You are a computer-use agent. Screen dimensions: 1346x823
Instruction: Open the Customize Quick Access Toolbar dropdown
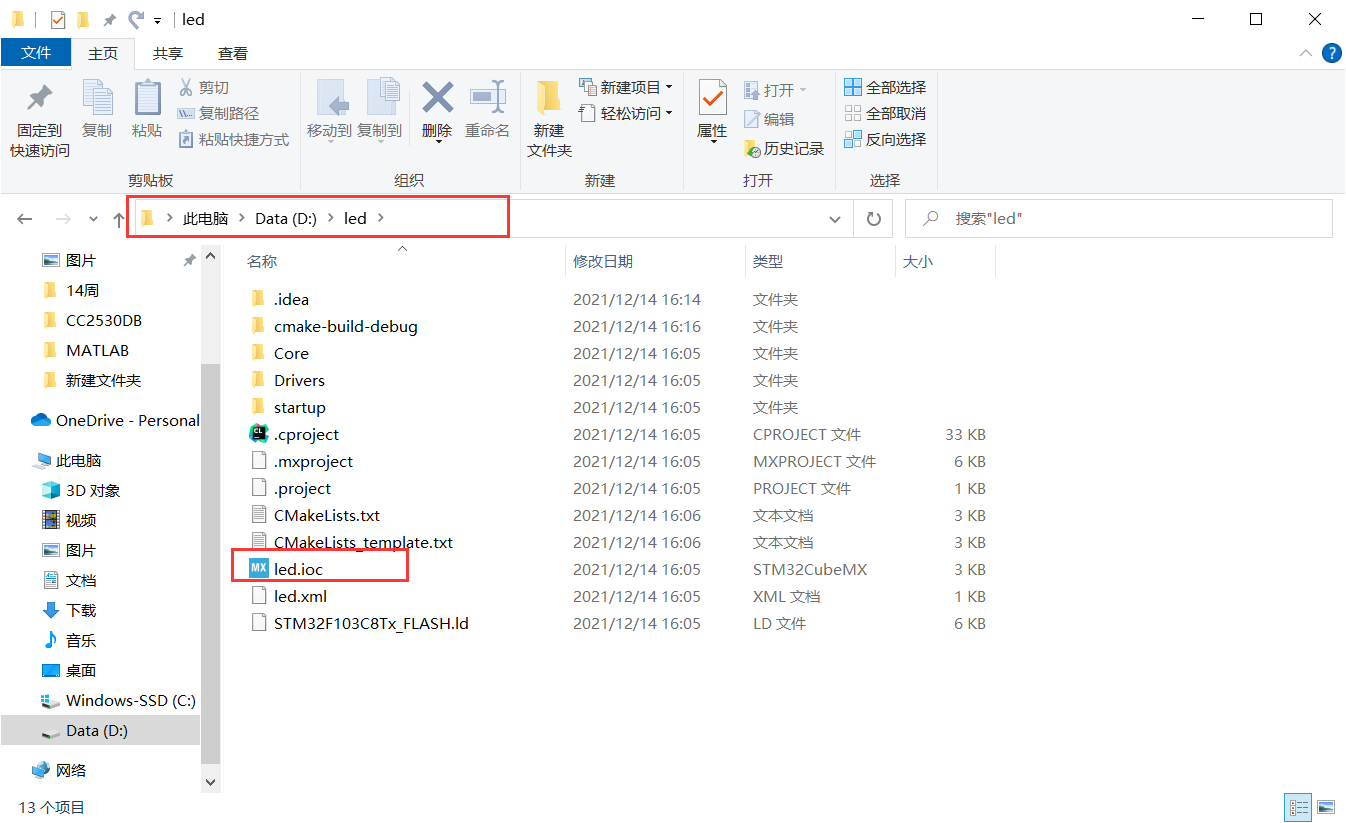coord(158,20)
